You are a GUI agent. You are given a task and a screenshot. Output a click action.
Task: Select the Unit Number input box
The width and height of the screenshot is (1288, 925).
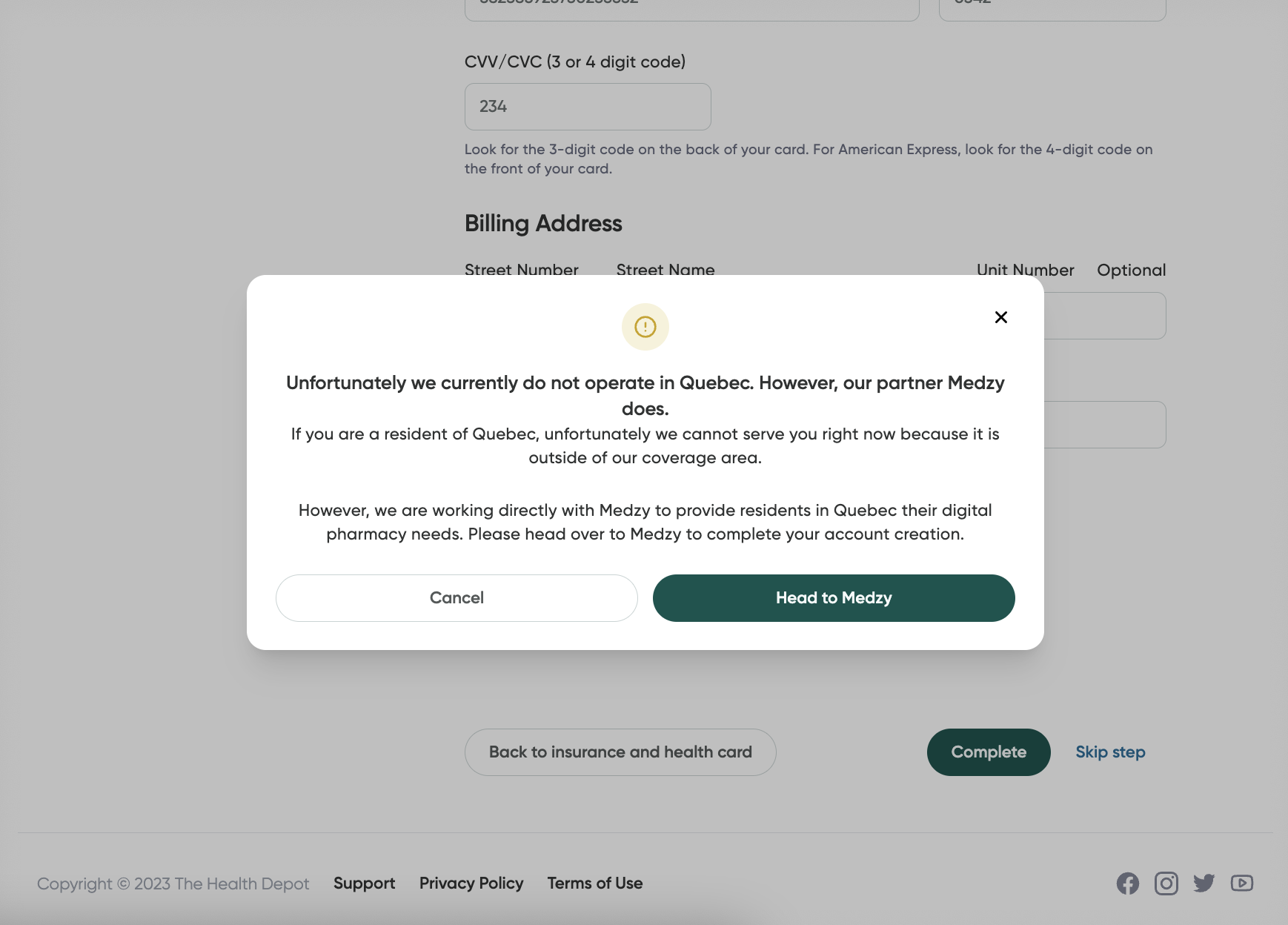[x=1104, y=316]
